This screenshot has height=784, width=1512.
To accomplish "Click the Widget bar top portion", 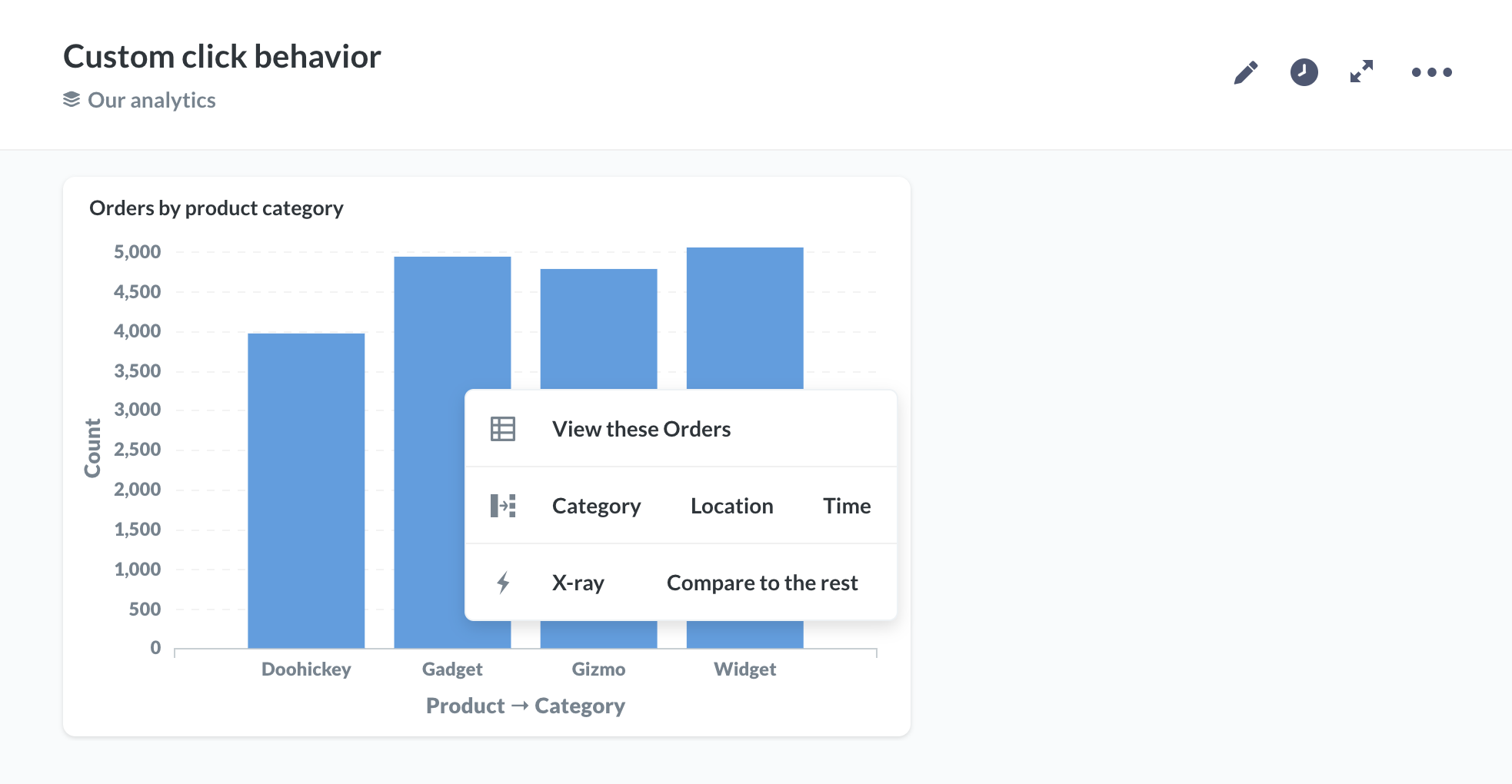I will coord(744,318).
